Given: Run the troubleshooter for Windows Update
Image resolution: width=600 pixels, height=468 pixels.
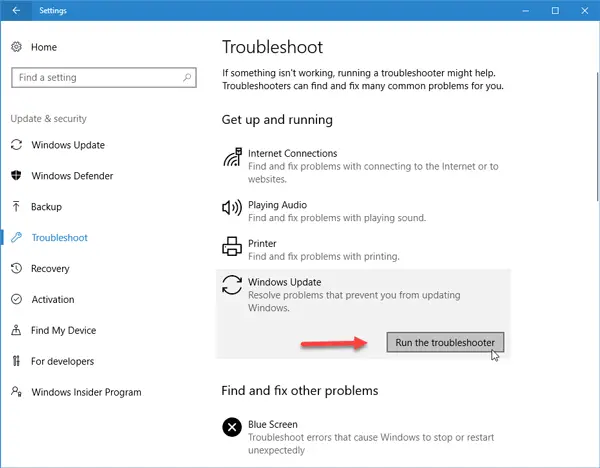Looking at the screenshot, I should click(x=445, y=342).
